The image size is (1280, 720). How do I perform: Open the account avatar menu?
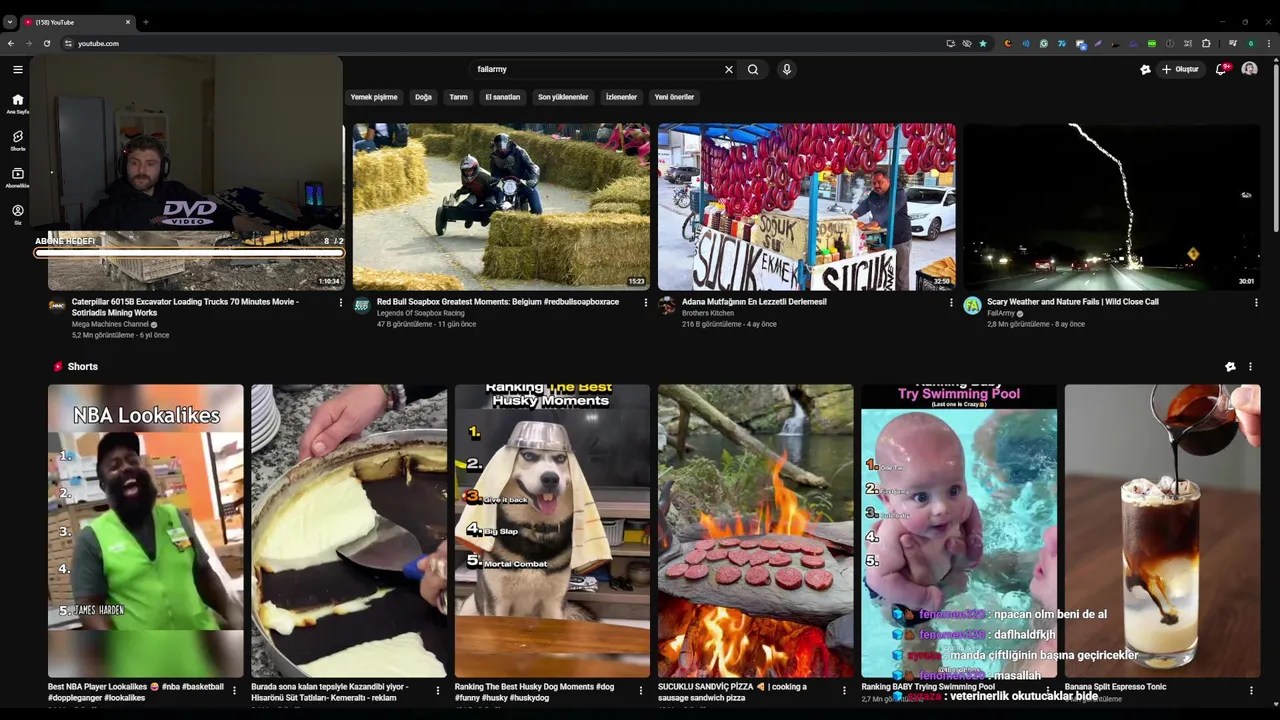(x=1249, y=69)
